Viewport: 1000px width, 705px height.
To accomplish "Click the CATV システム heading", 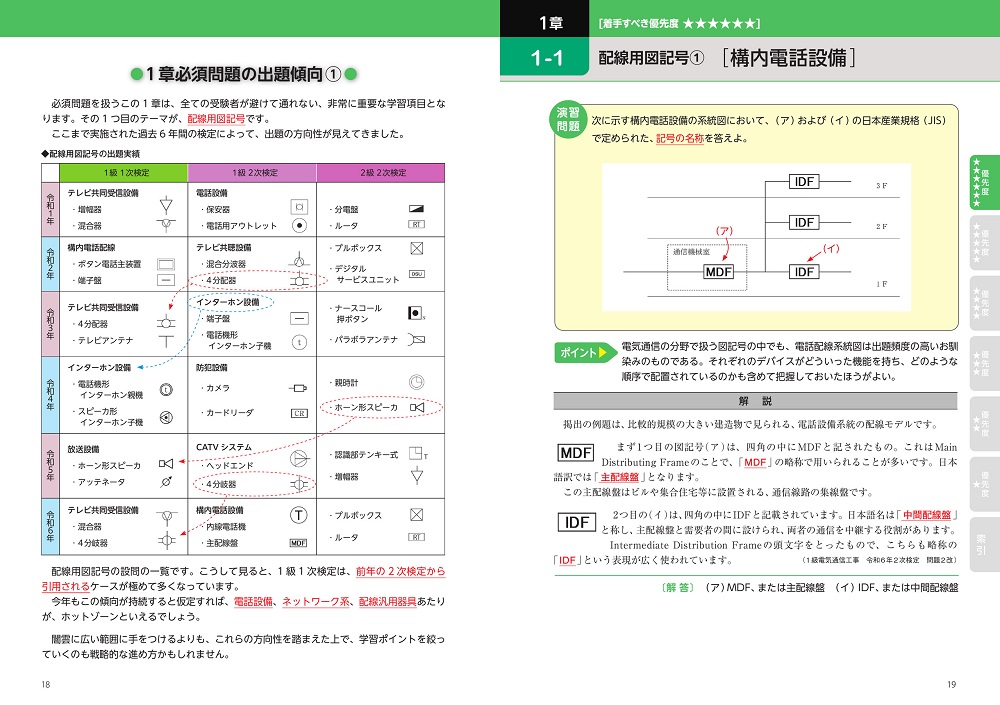I will pos(224,447).
